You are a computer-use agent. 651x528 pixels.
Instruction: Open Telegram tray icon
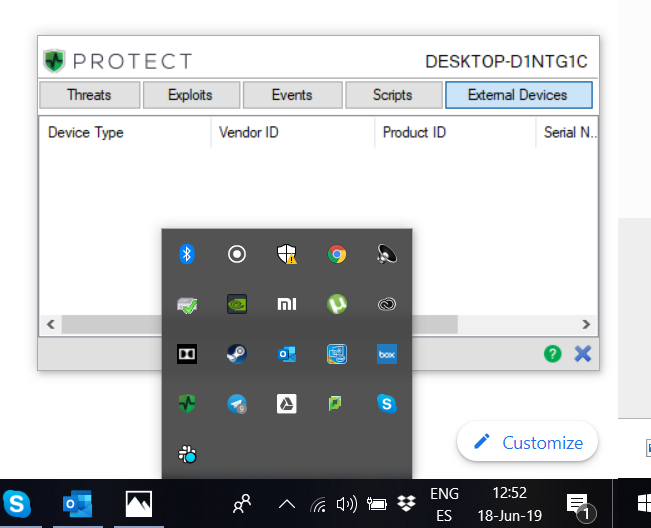[x=237, y=403]
